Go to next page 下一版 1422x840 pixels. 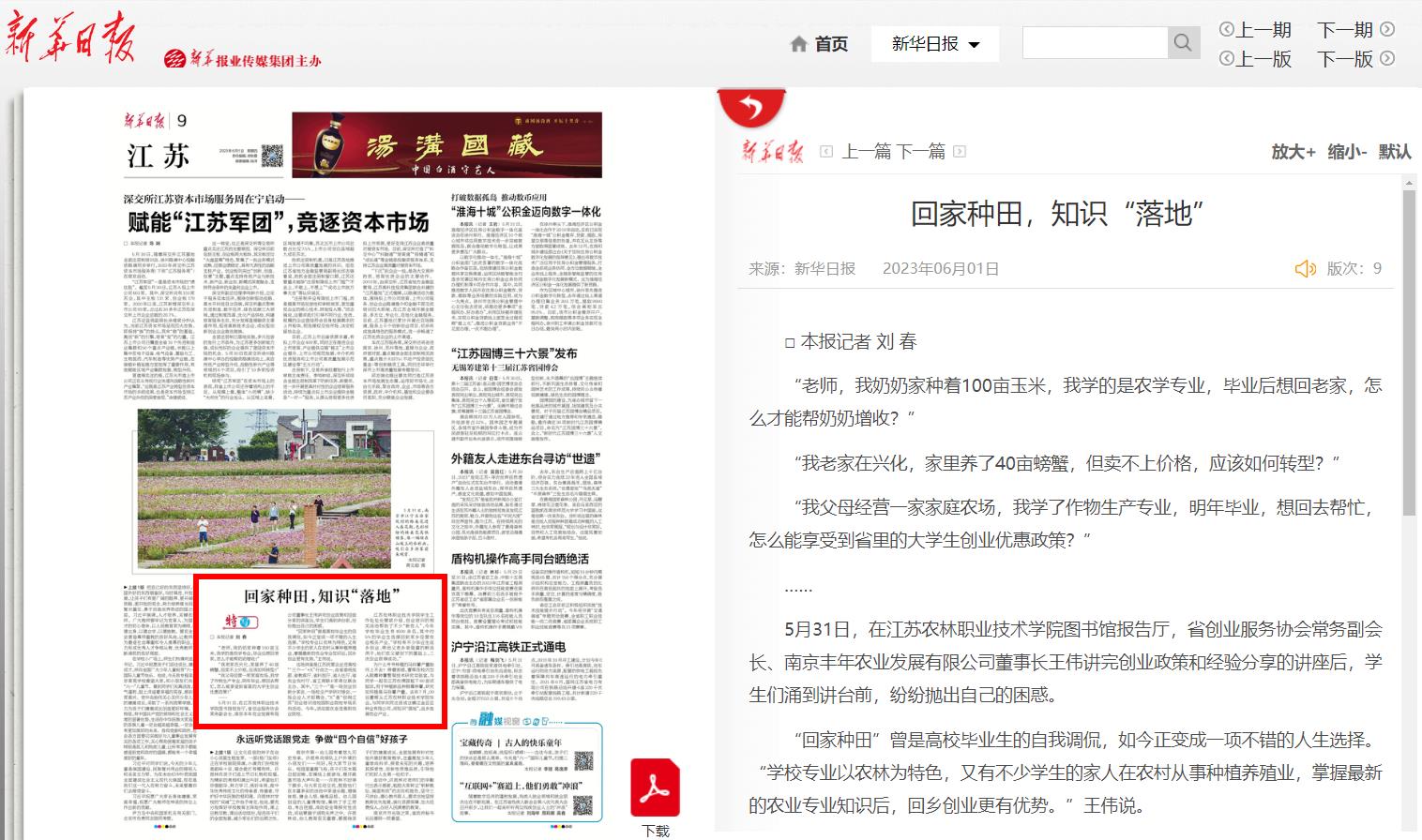[1354, 59]
